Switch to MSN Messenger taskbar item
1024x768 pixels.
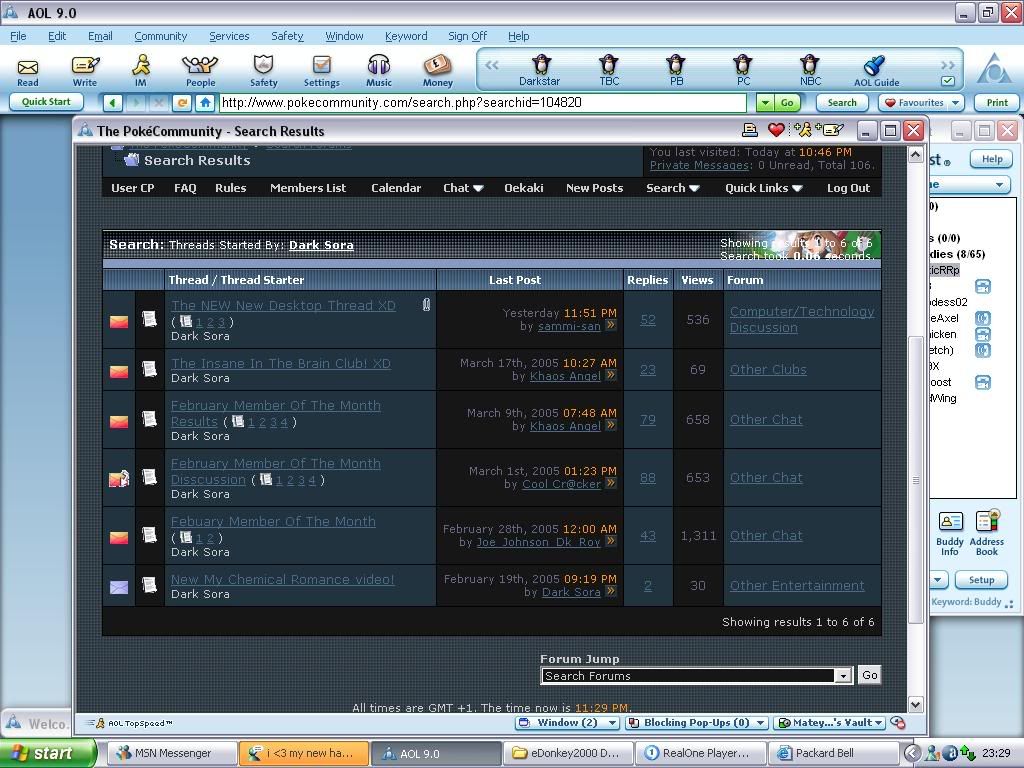coord(171,753)
